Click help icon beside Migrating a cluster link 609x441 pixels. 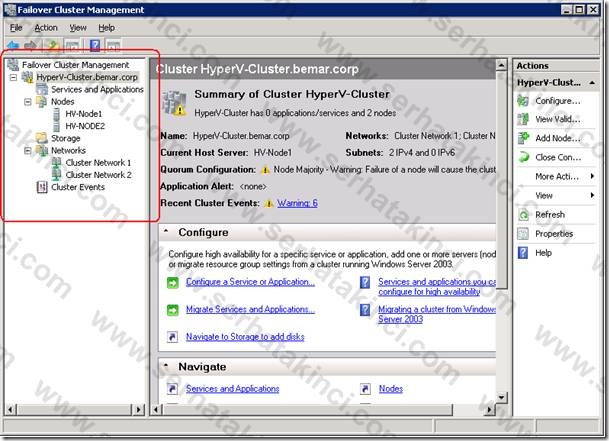click(365, 310)
